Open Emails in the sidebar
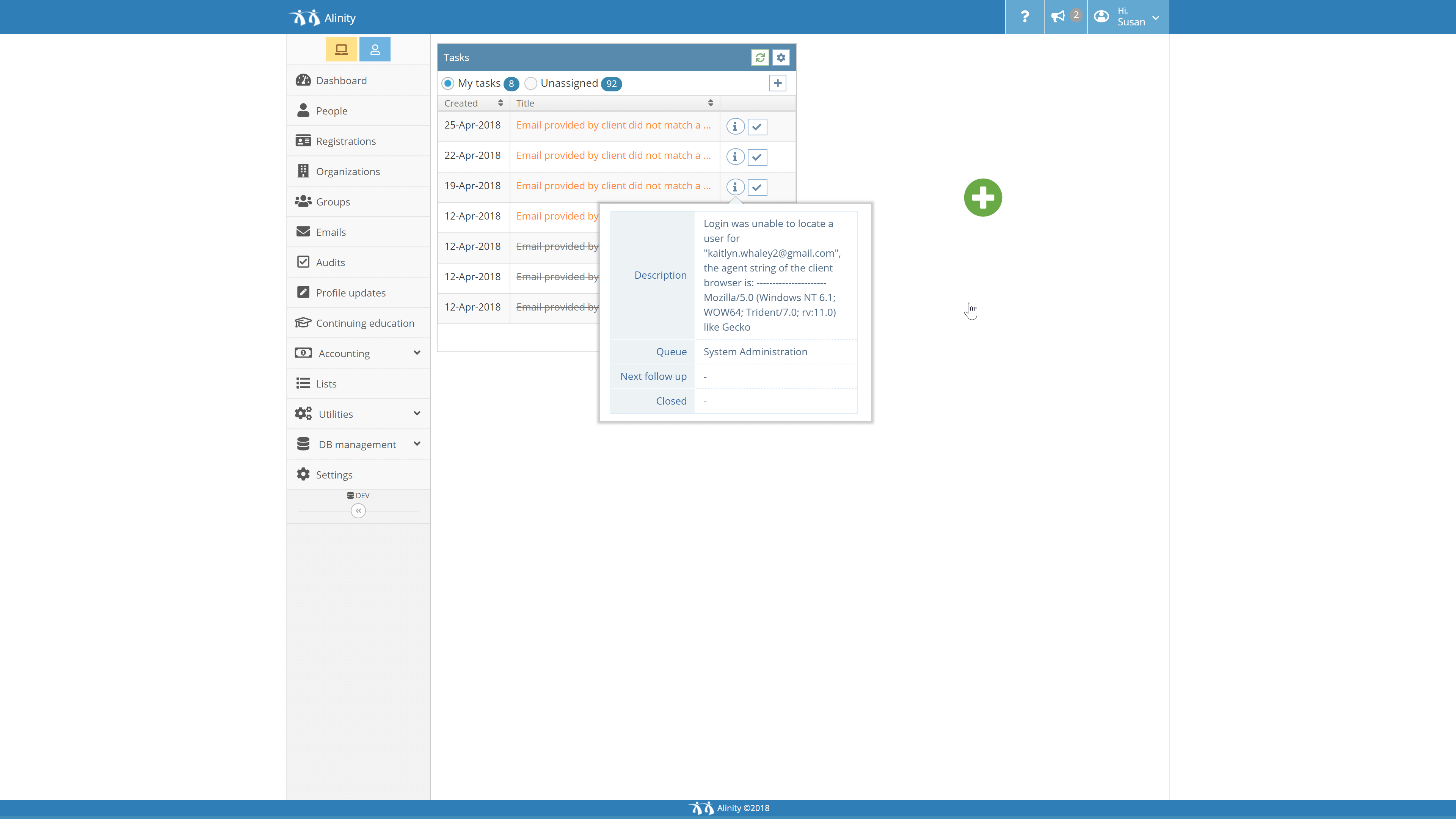Image resolution: width=1456 pixels, height=819 pixels. (x=358, y=232)
